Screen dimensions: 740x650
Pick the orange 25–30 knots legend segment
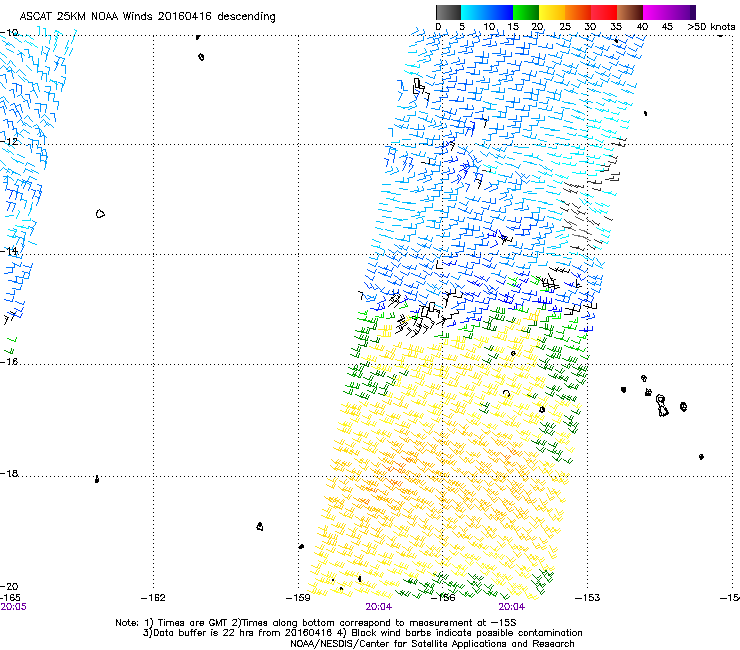coord(578,12)
